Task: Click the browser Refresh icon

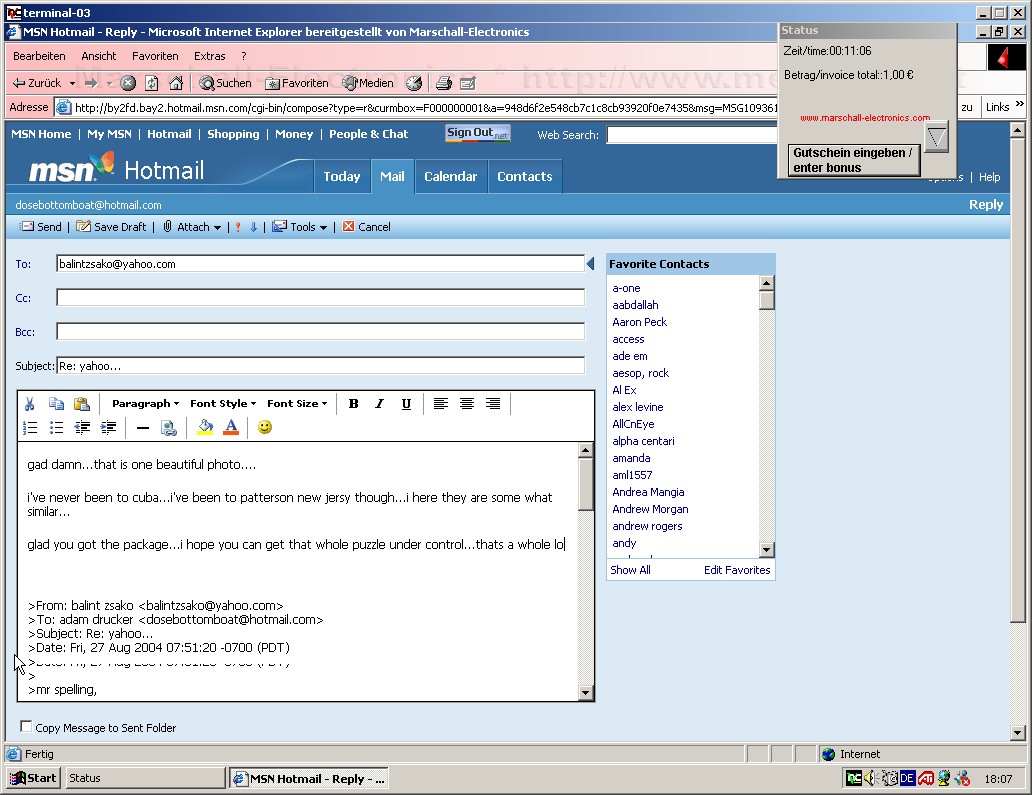Action: (152, 83)
